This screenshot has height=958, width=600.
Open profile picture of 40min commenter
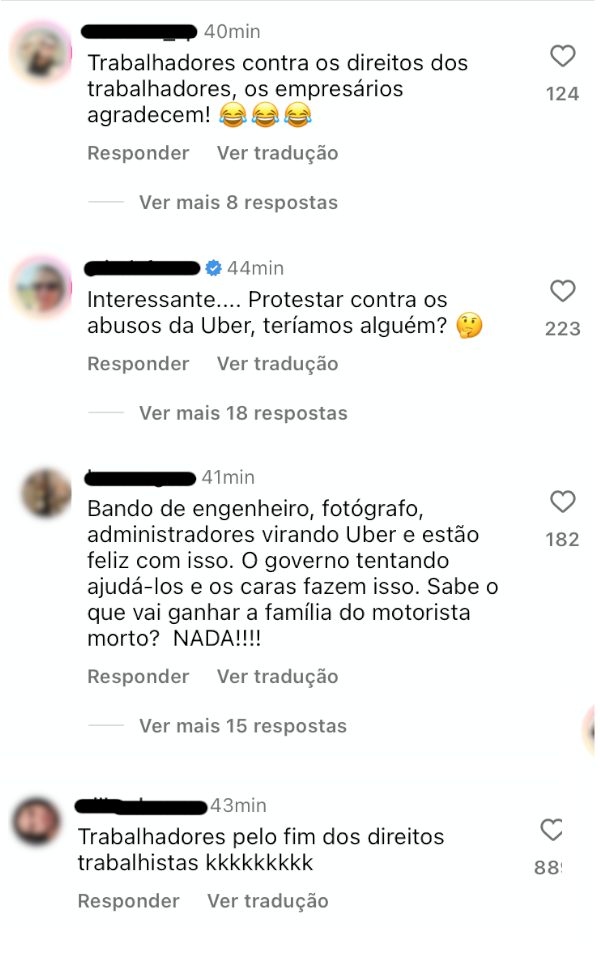(x=41, y=53)
